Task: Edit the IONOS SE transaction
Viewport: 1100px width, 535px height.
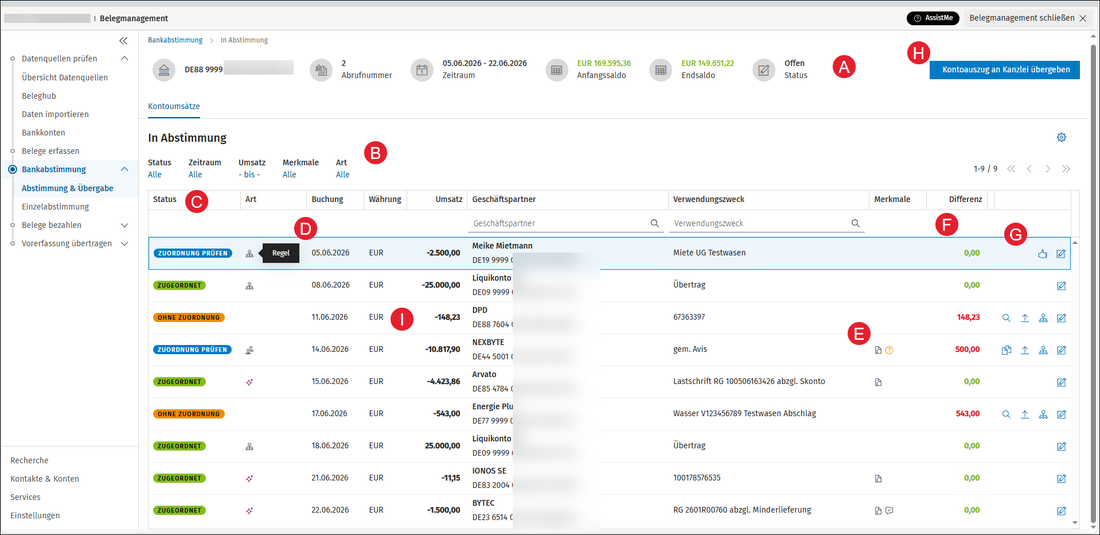Action: pos(1061,478)
